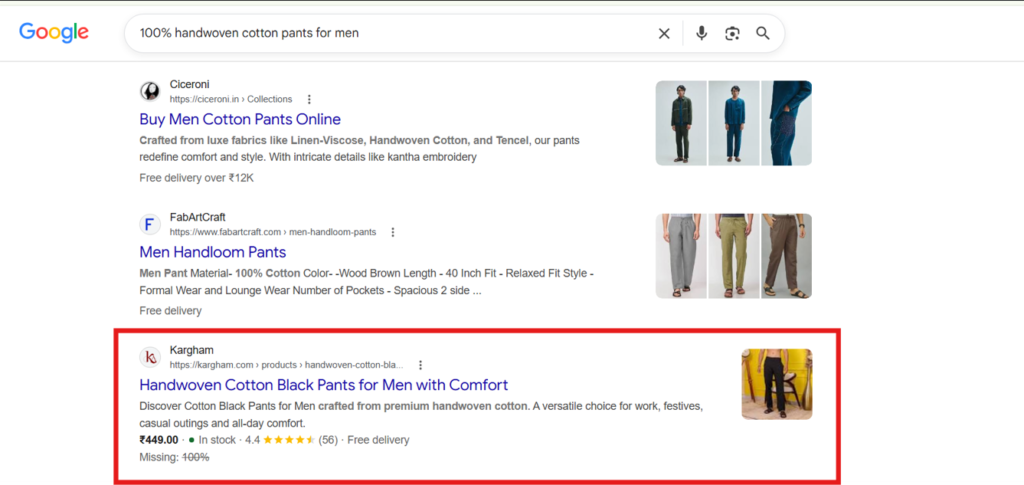Click the fabartcraft.com men-handloom-pants URL
This screenshot has height=485, width=1024.
point(273,232)
